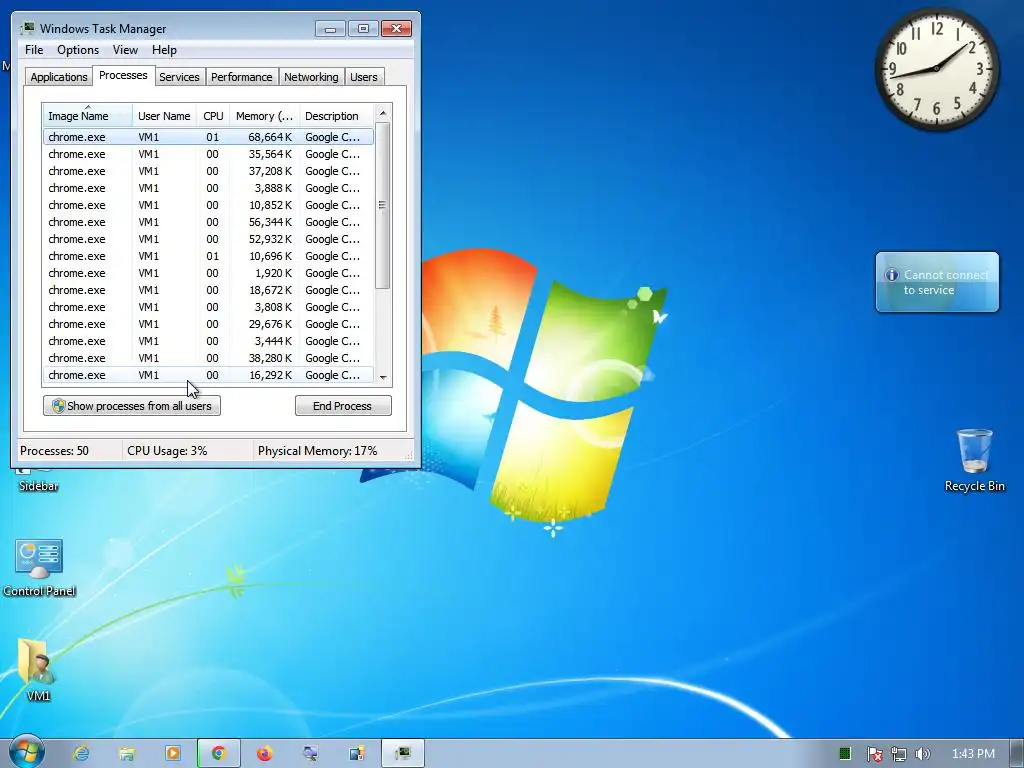Click the CPU Usage: 3% status text
This screenshot has height=768, width=1024.
pyautogui.click(x=167, y=451)
